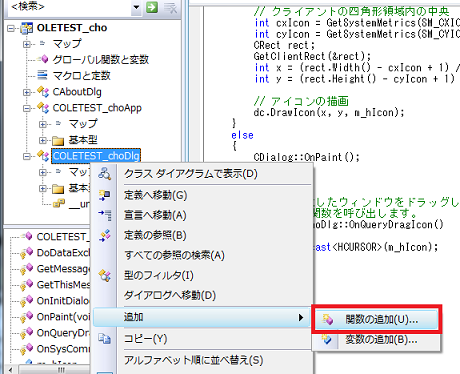Click the add variable icon in submenu

point(327,340)
